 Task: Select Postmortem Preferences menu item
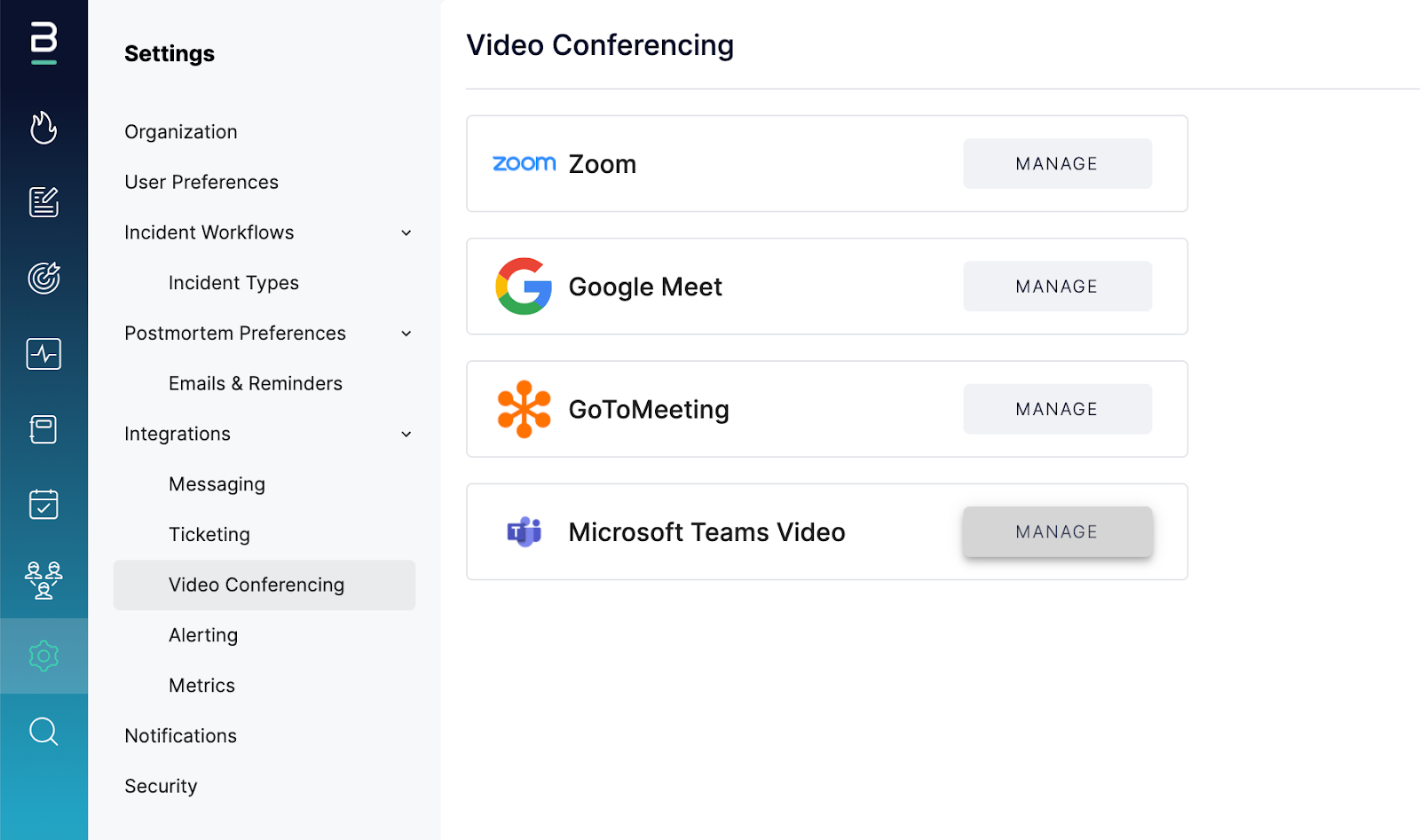235,333
